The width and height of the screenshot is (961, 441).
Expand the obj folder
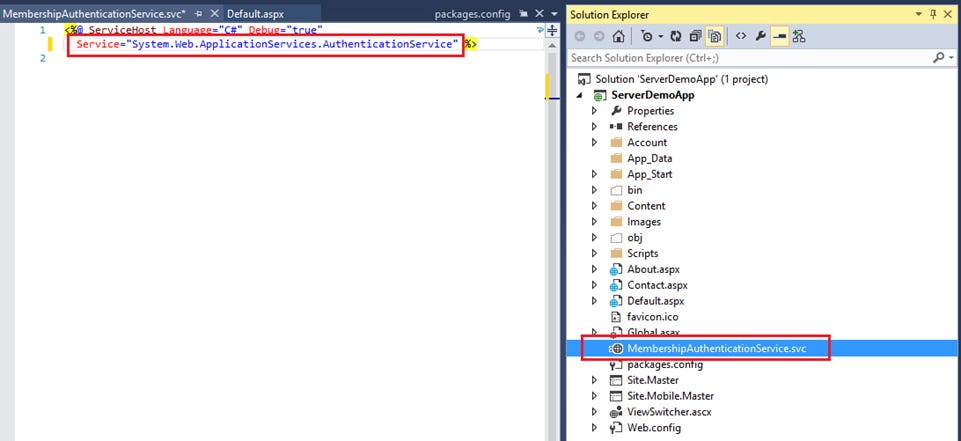(x=594, y=238)
